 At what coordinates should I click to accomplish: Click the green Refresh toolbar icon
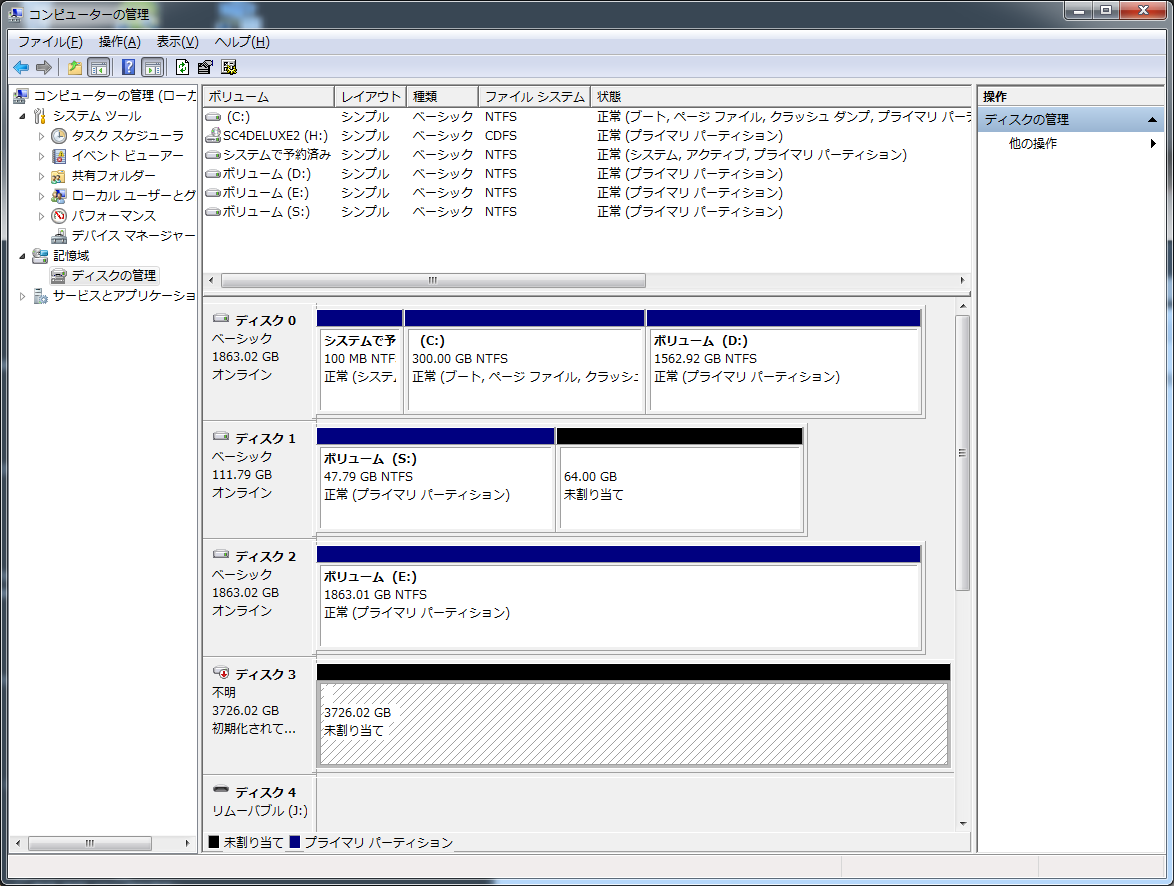click(182, 68)
